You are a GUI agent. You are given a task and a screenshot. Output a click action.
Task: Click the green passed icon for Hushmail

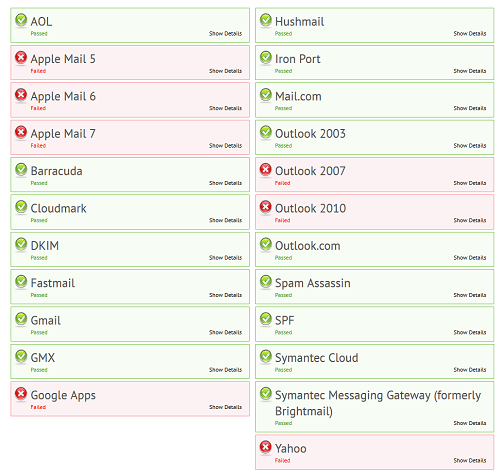266,20
